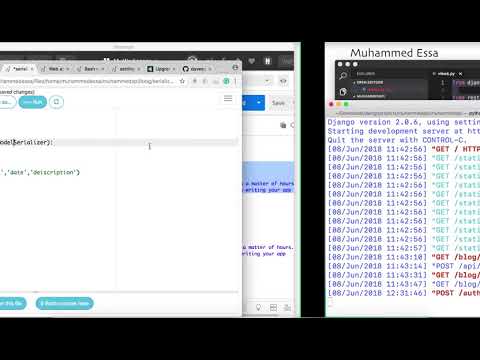Close the views.py tab in VS Code
480x360 pixels.
[x=461, y=74]
